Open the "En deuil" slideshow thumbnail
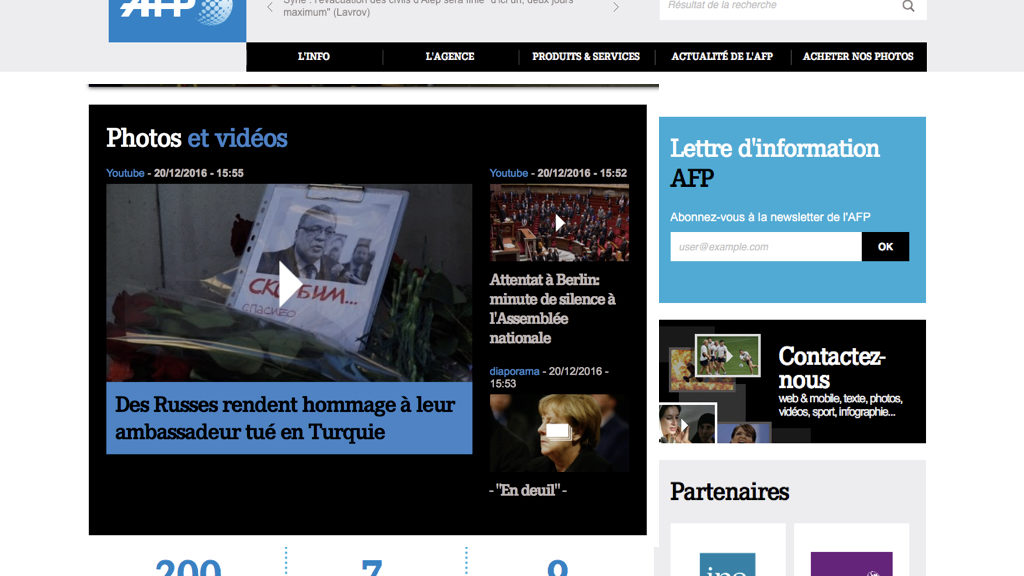 [x=559, y=432]
